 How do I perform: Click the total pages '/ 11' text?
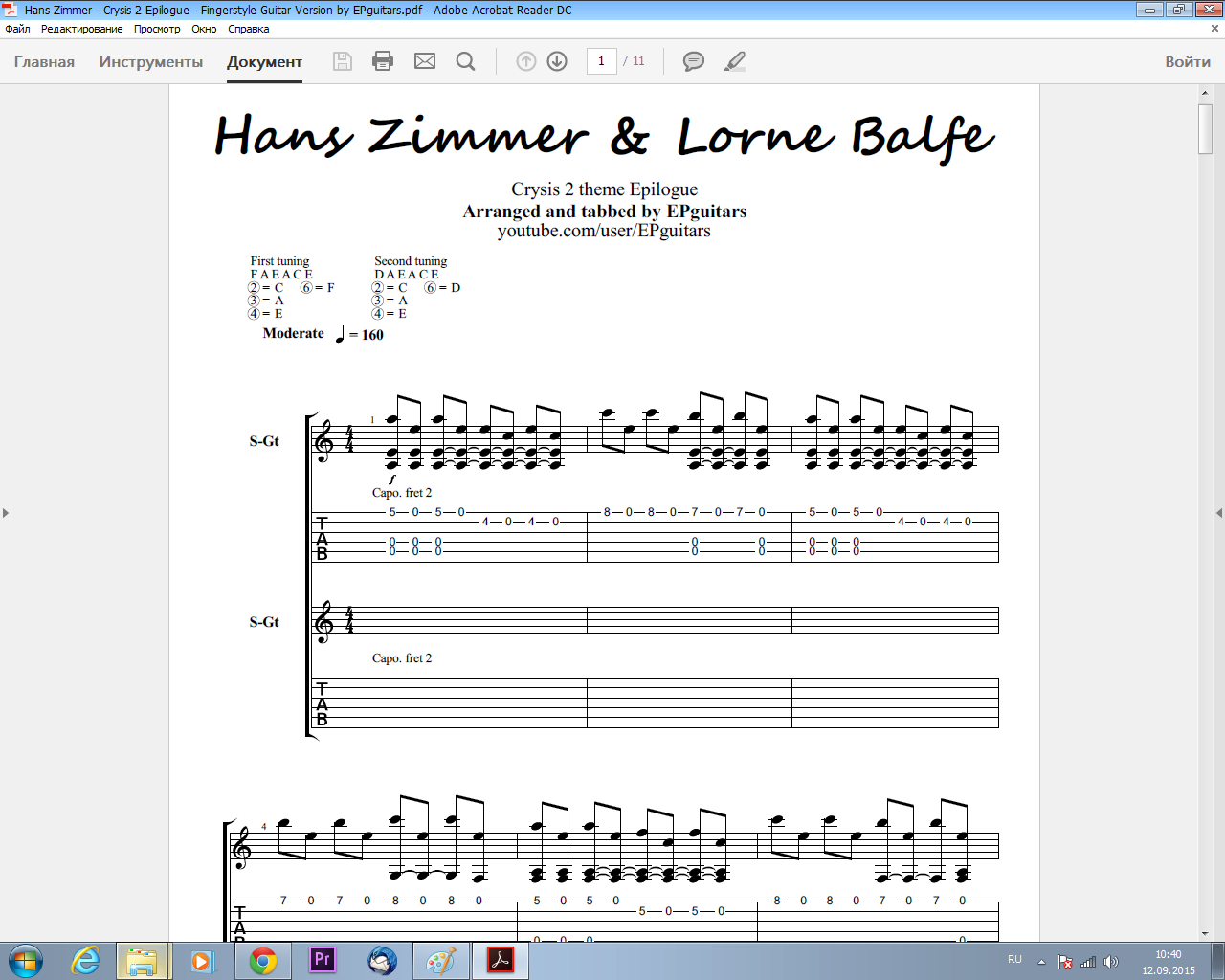point(635,61)
